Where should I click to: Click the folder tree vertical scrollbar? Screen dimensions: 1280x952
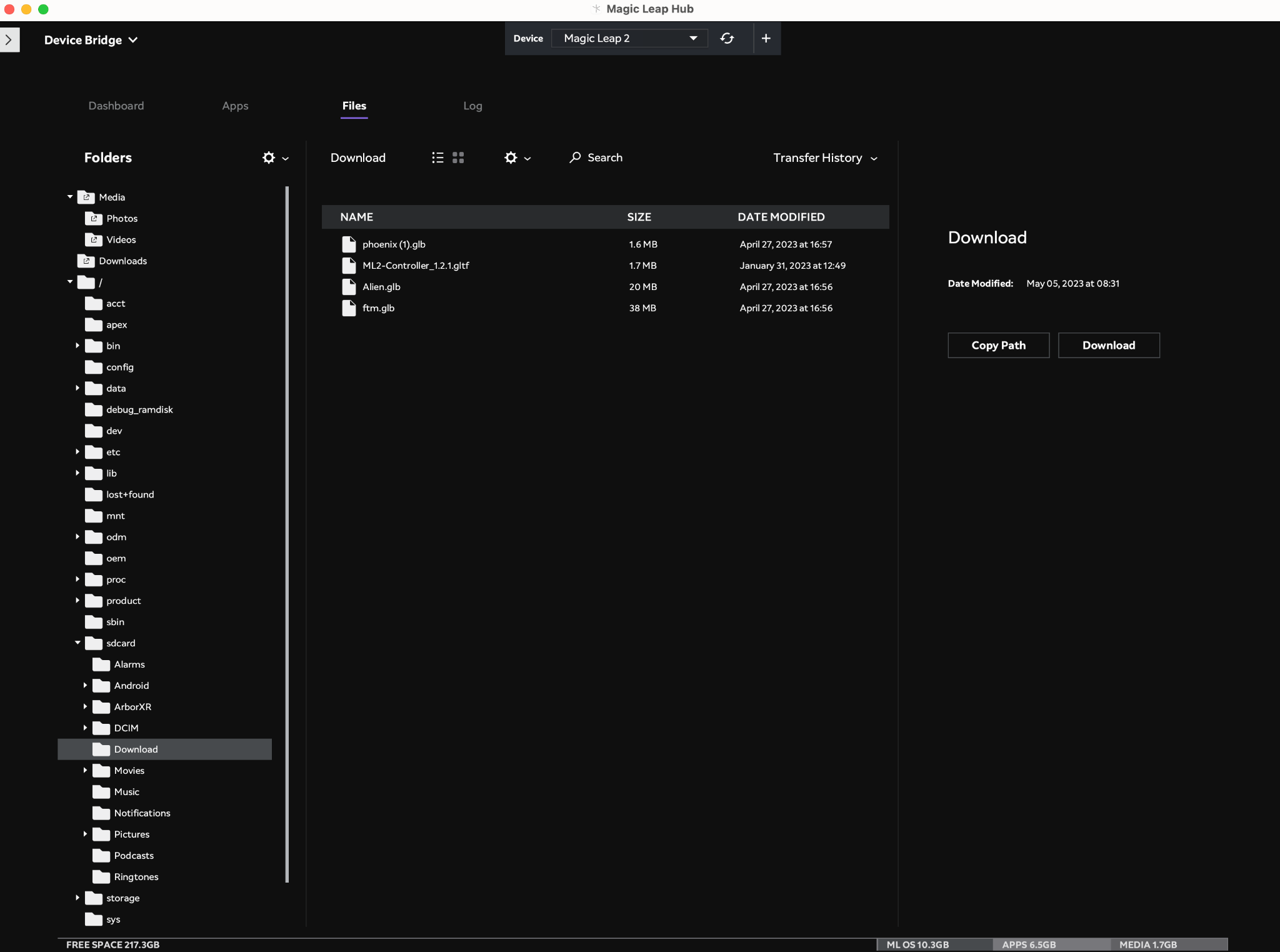pyautogui.click(x=287, y=534)
